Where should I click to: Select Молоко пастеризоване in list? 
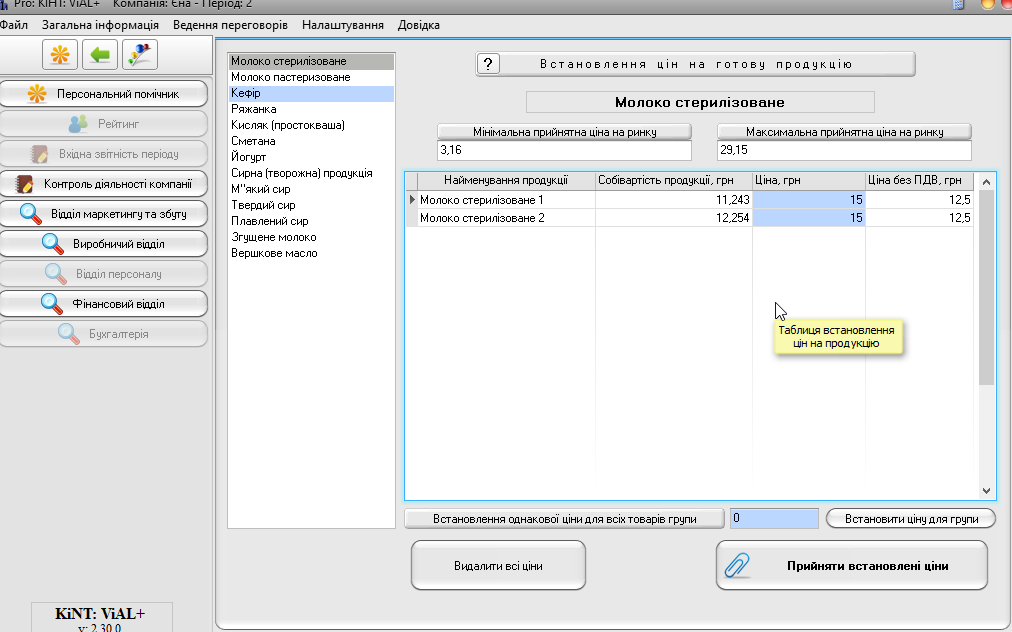click(x=311, y=77)
